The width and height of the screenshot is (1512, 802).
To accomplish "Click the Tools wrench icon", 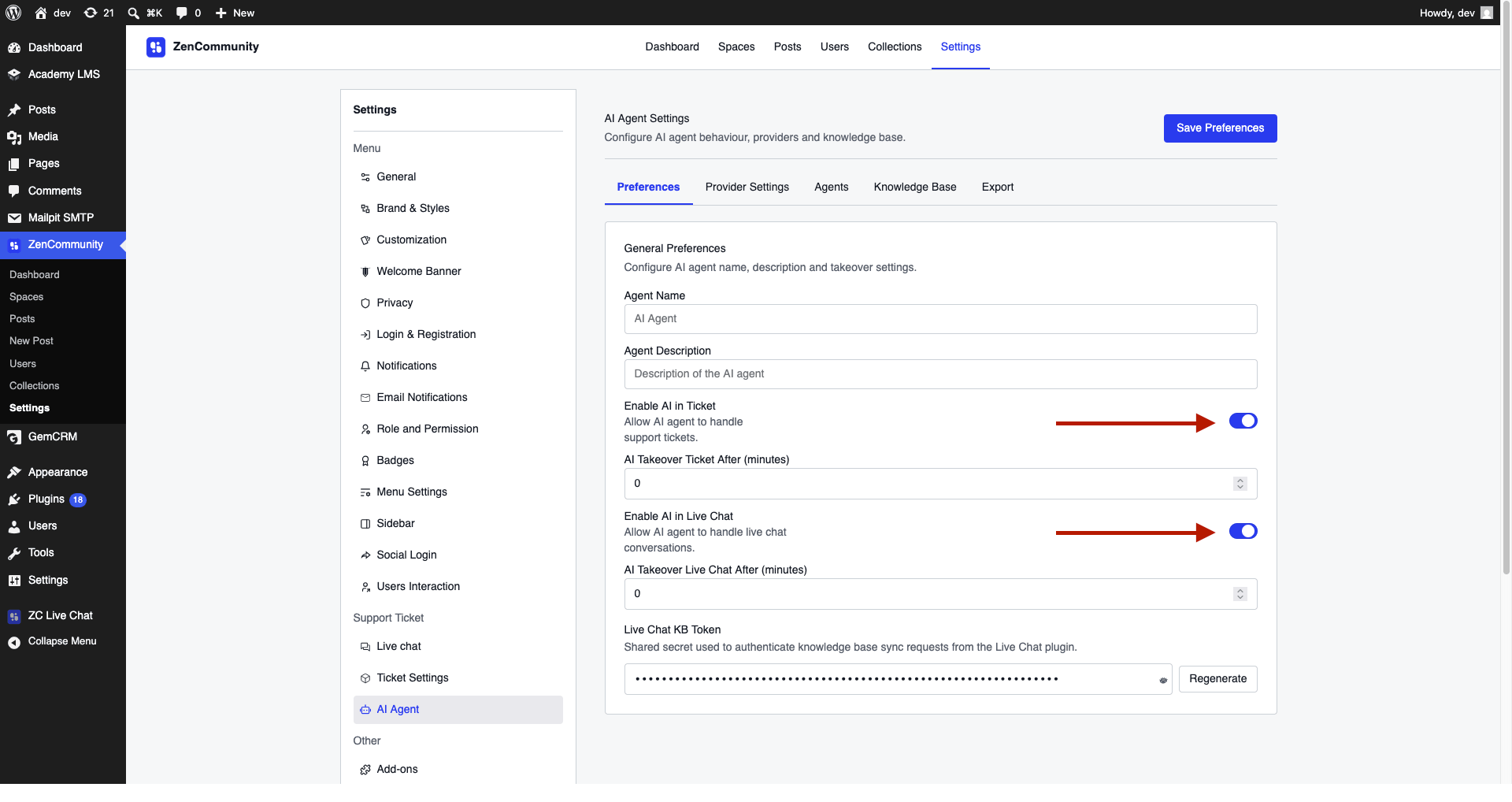I will click(14, 553).
